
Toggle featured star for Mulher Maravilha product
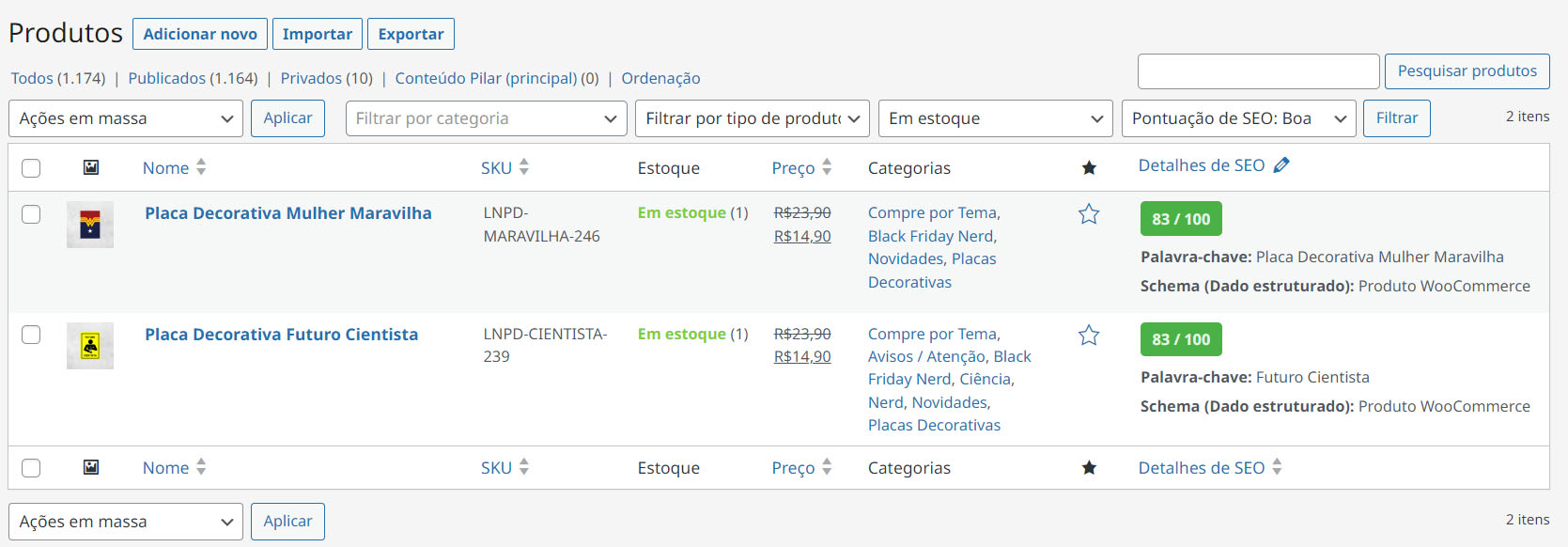1089,214
